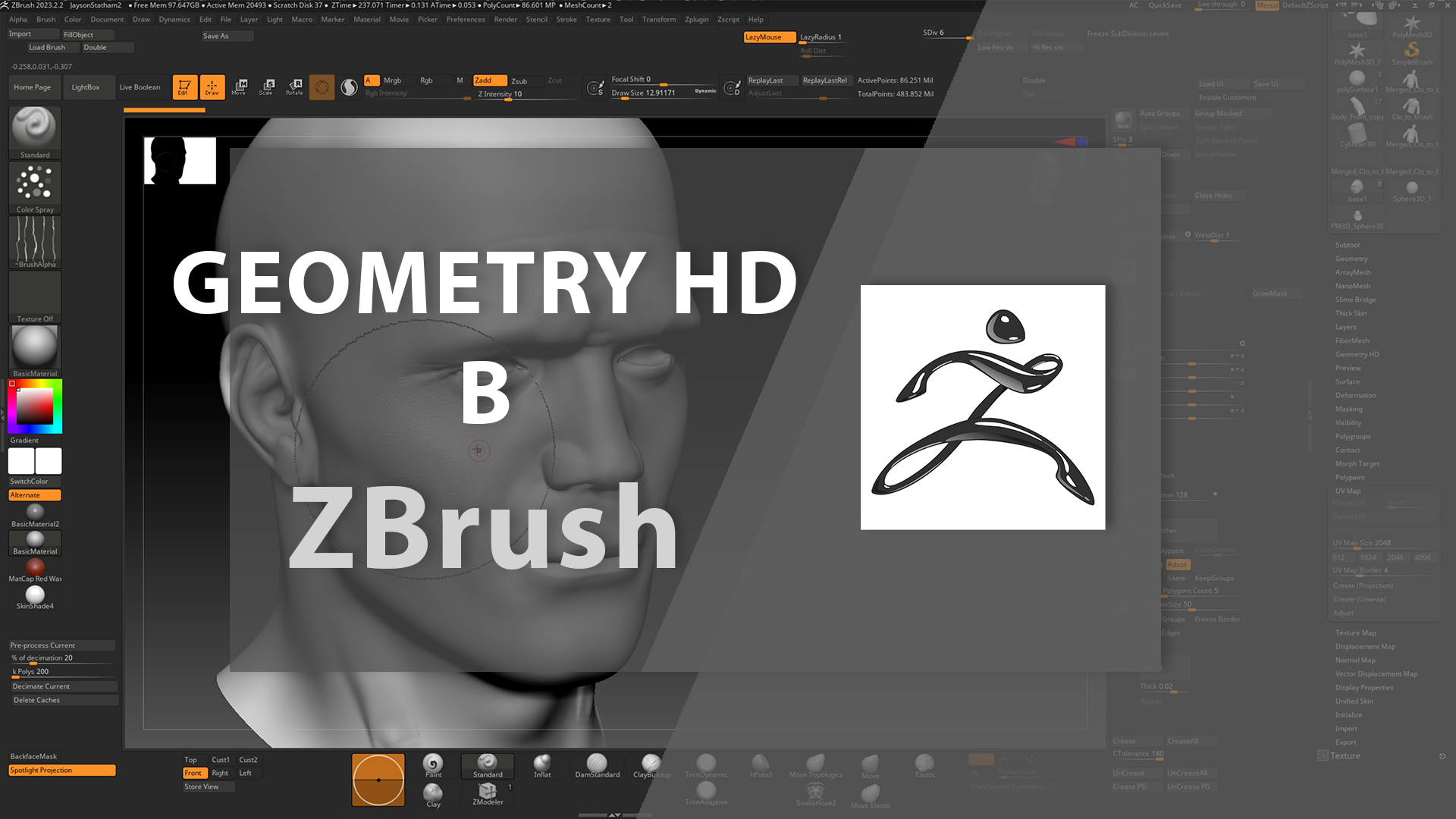Select the Move Topological brush

tap(815, 766)
